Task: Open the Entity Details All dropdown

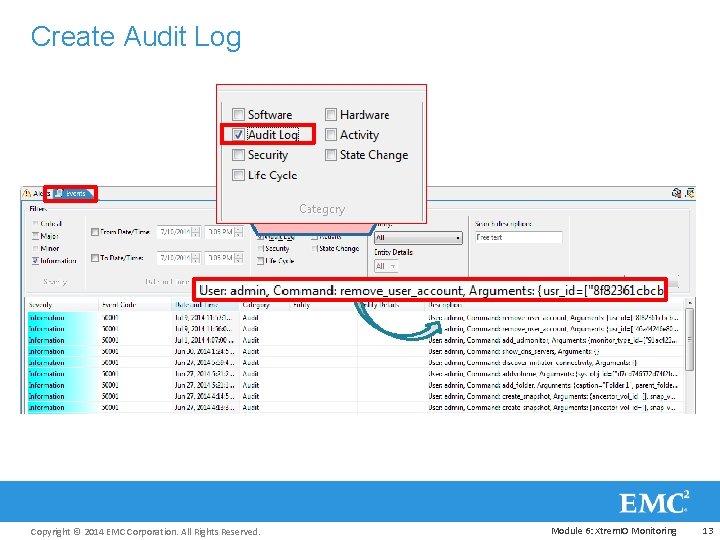Action: 386,266
